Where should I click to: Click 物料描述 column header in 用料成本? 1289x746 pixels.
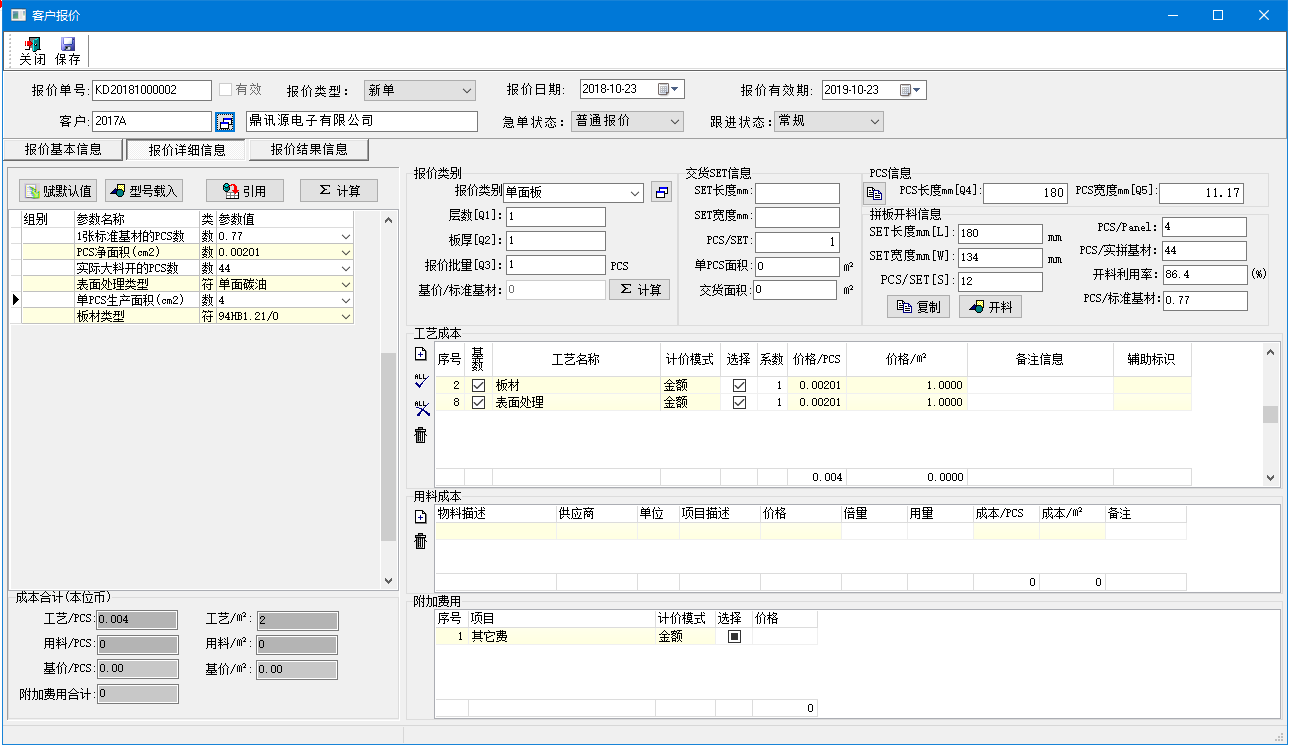[495, 513]
